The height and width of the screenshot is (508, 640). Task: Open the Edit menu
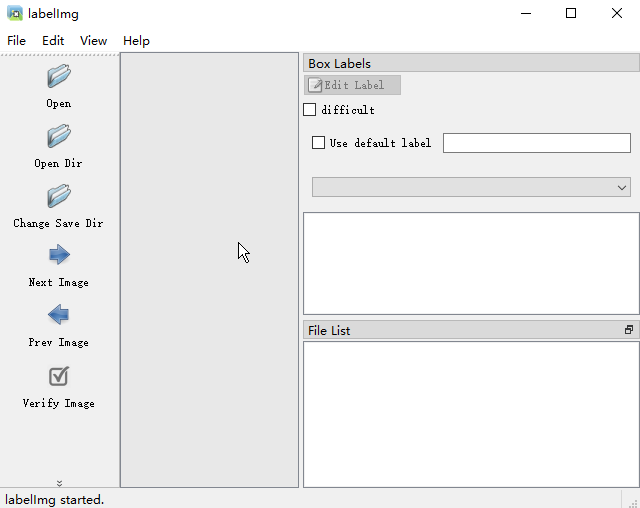(53, 41)
